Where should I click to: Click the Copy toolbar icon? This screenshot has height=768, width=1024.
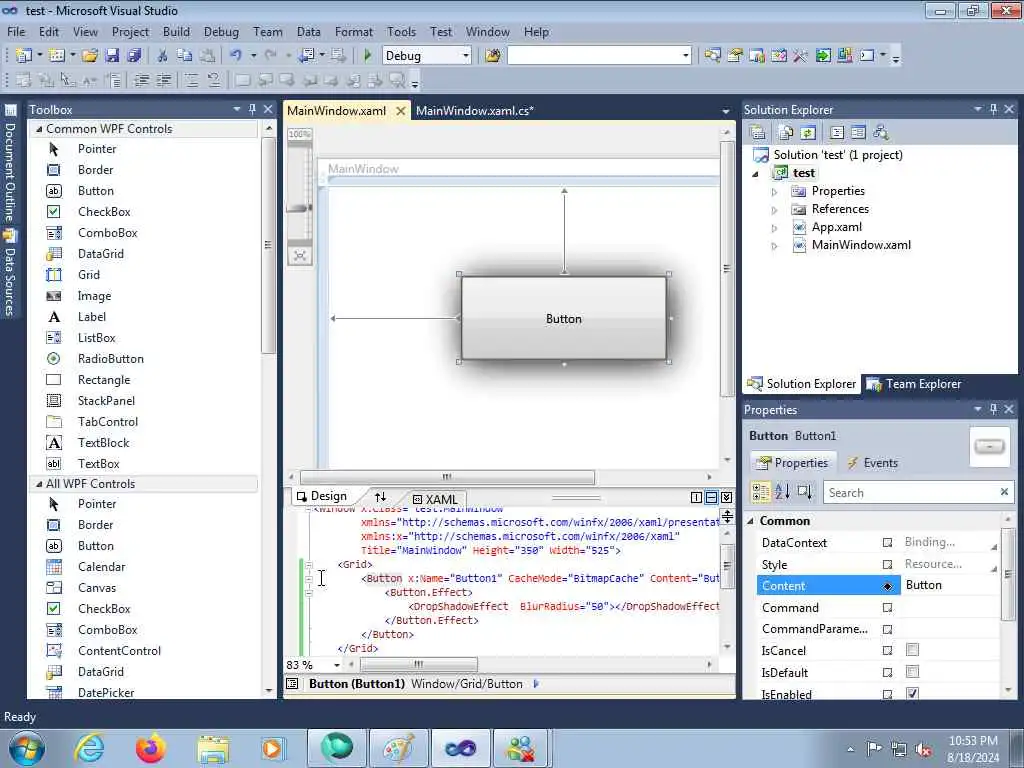185,56
